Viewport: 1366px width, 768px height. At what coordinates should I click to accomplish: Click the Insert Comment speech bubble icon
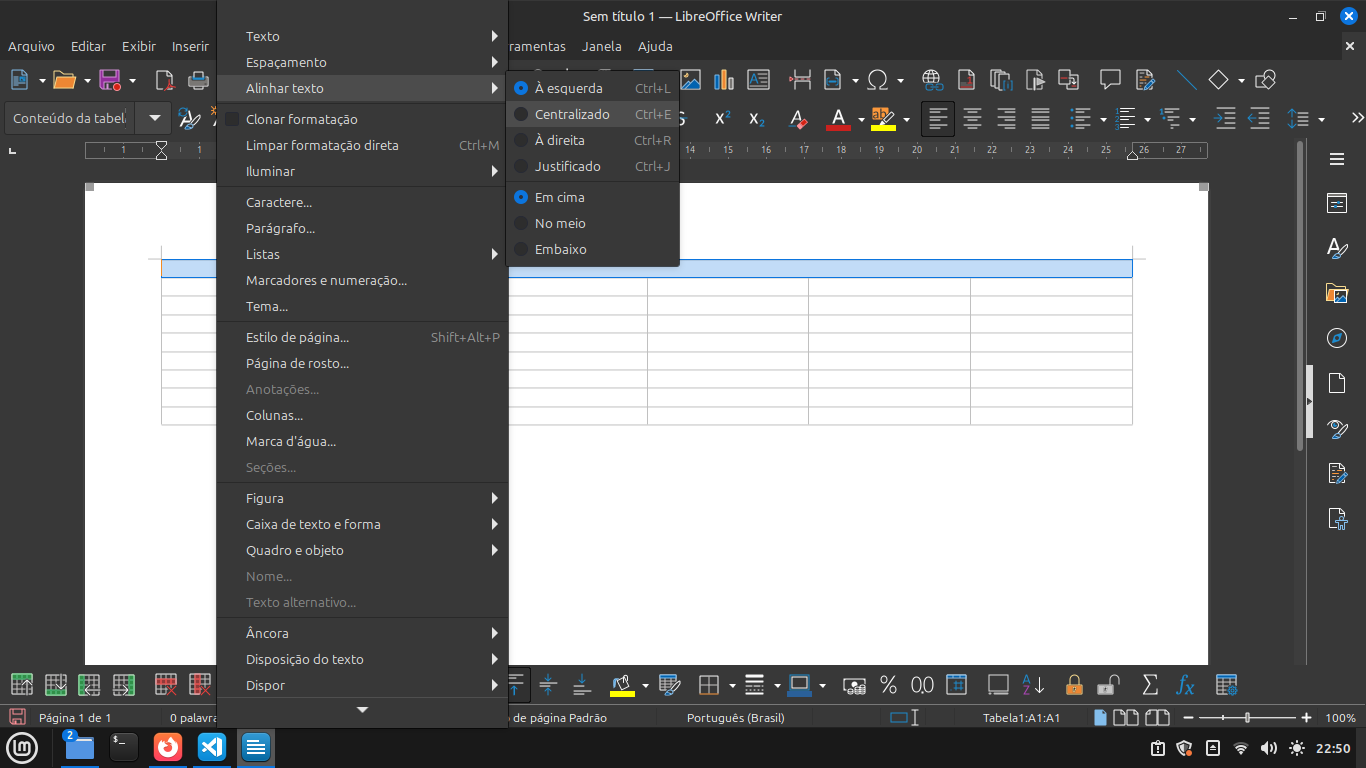click(1110, 80)
